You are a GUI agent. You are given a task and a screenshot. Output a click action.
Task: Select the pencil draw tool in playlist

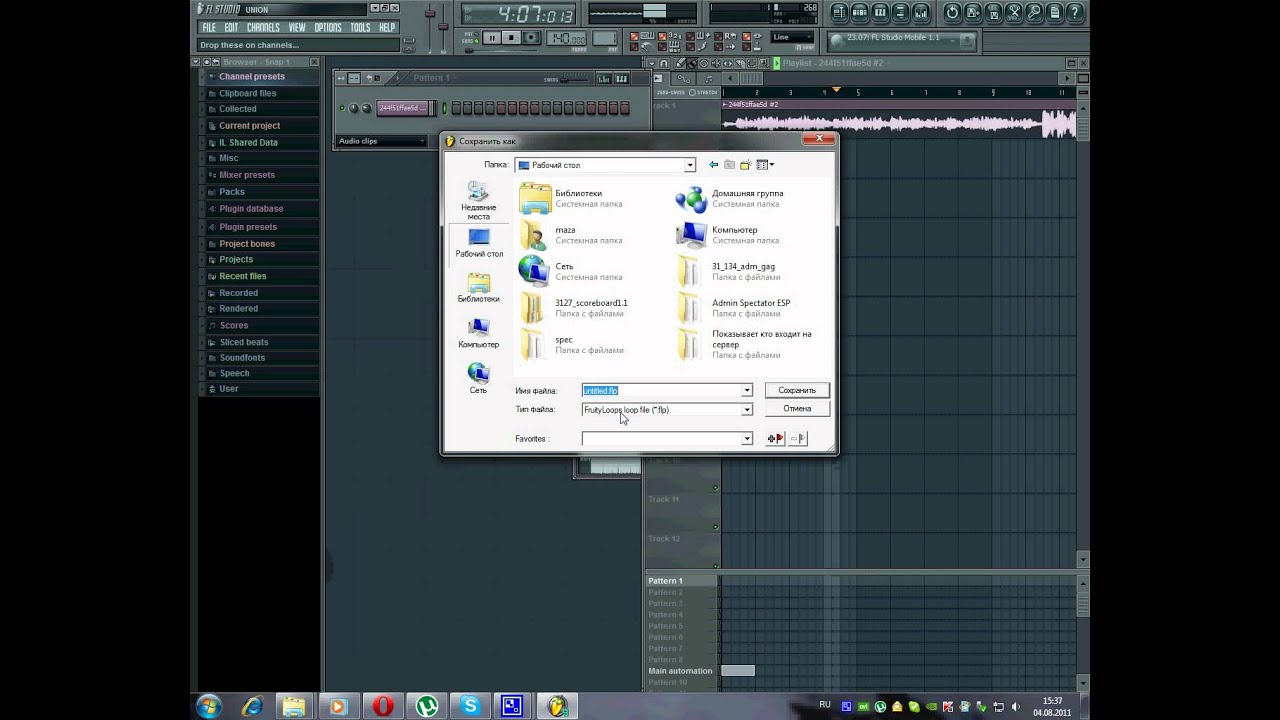(x=681, y=64)
